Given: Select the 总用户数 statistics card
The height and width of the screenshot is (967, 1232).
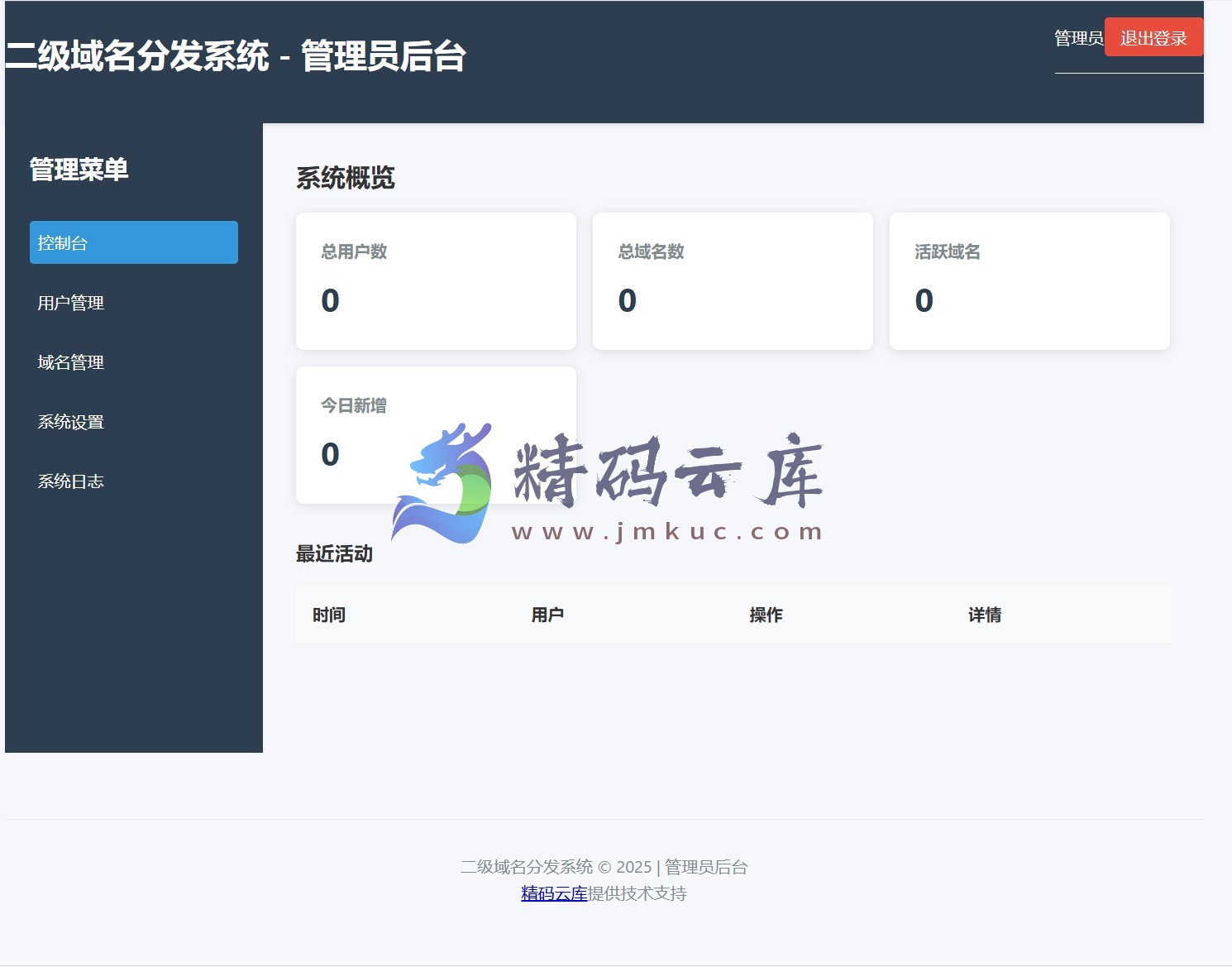Looking at the screenshot, I should tap(436, 281).
